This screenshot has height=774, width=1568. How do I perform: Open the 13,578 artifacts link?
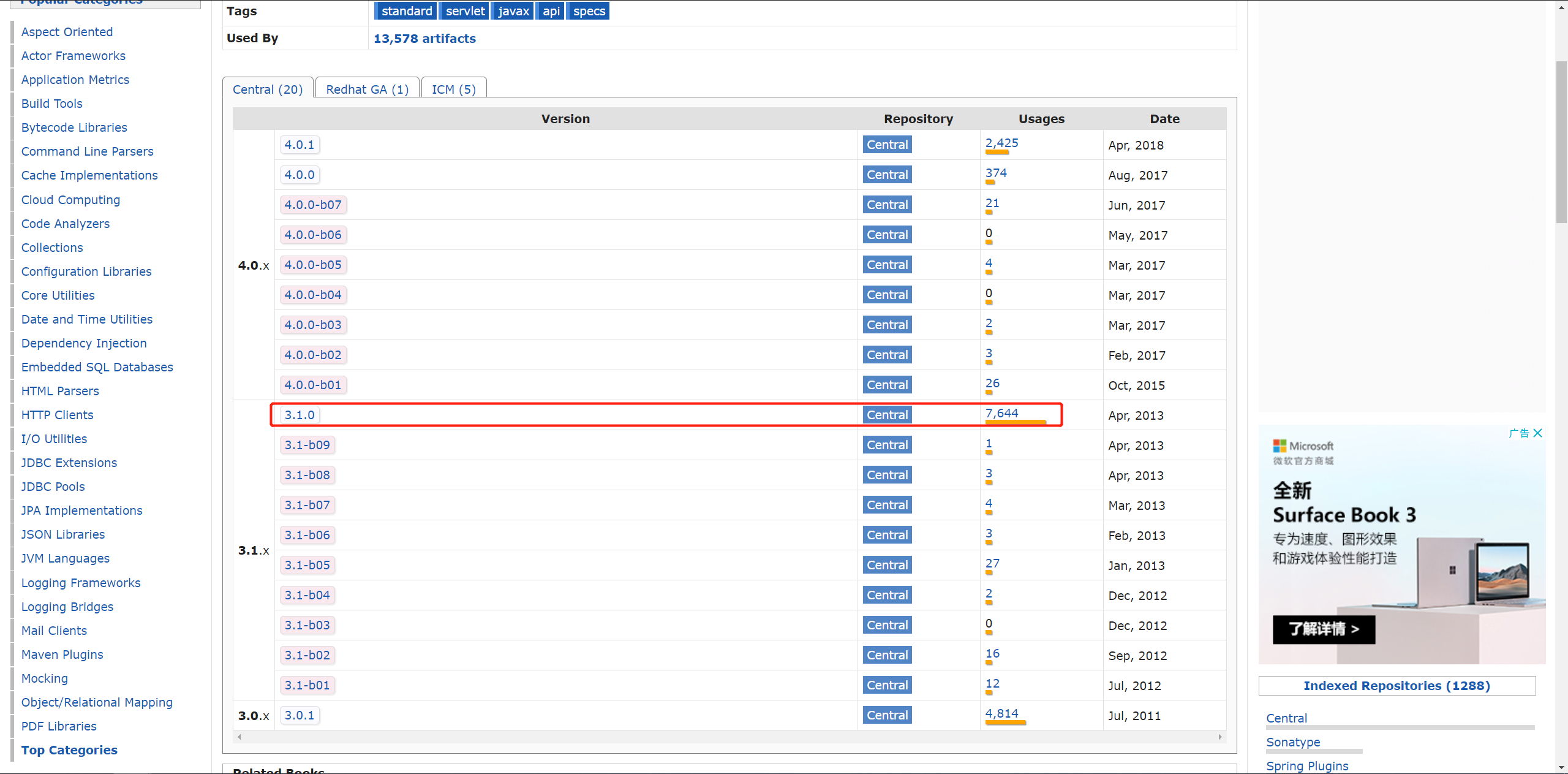(424, 39)
